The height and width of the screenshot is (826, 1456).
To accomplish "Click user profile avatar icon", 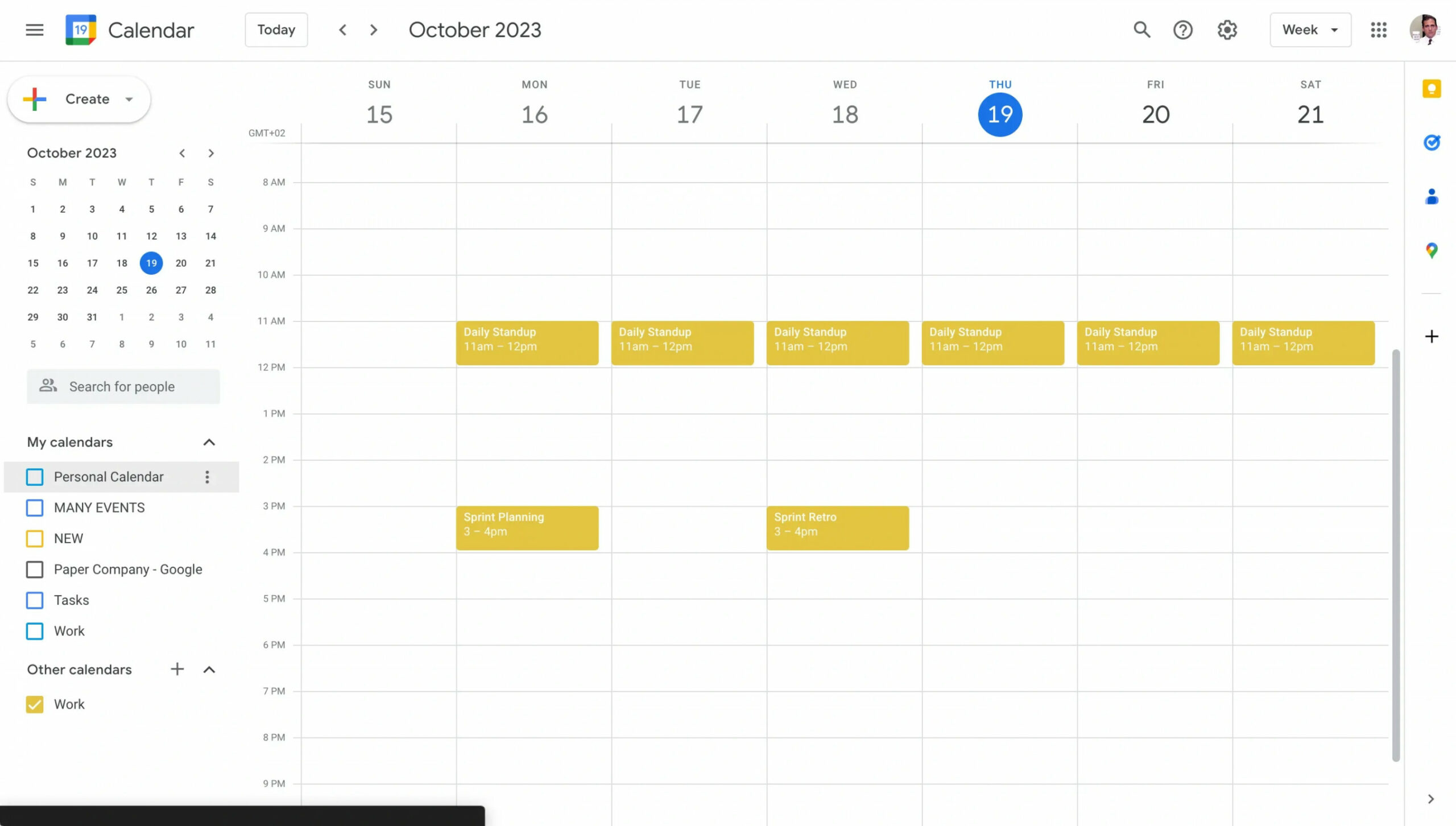I will [1424, 29].
